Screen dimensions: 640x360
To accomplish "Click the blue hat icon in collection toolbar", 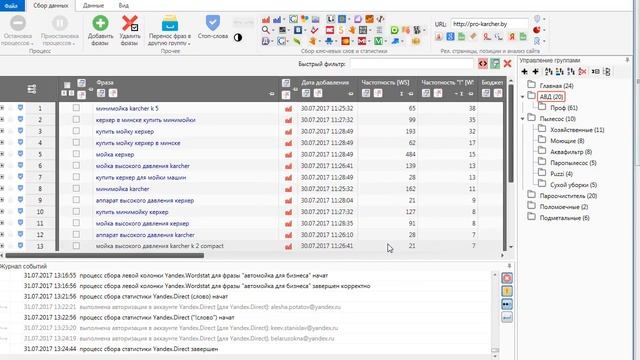I will click(x=329, y=41).
